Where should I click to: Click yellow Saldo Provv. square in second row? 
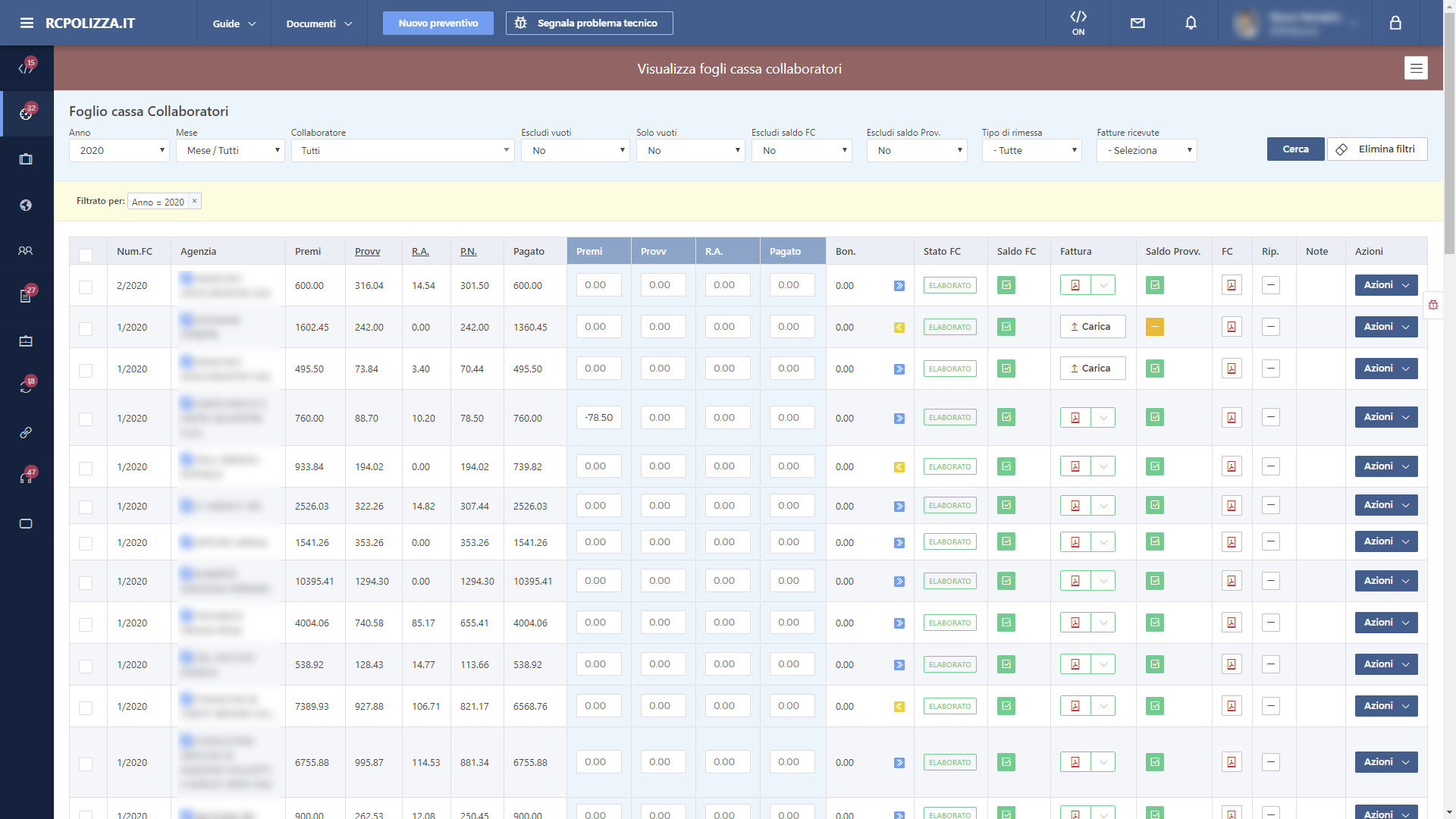(1155, 327)
